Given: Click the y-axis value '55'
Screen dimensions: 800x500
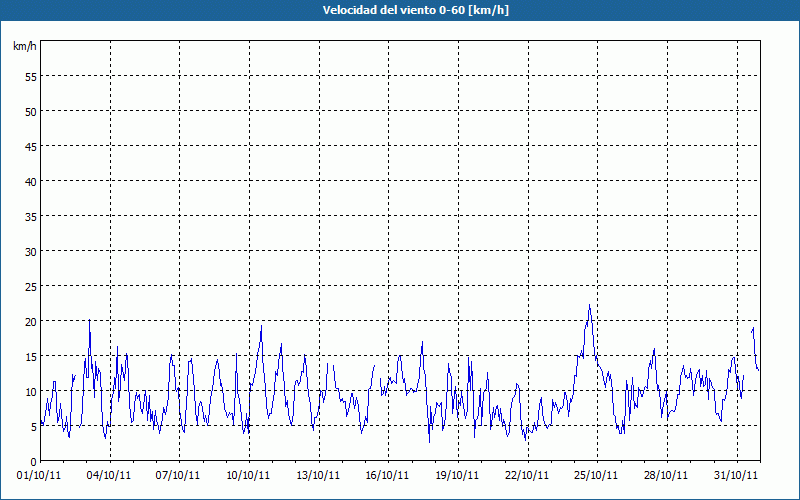Looking at the screenshot, I should coord(31,77).
